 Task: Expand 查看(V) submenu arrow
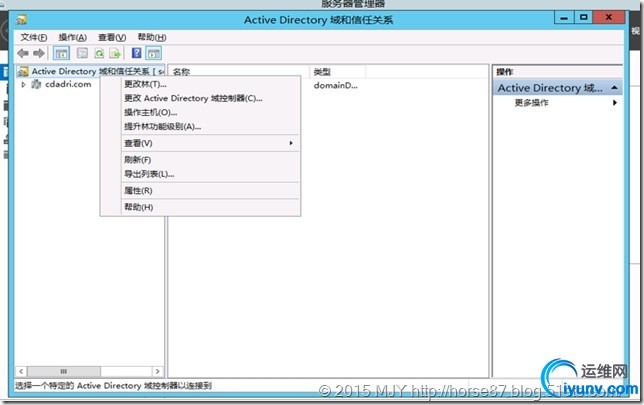click(291, 143)
